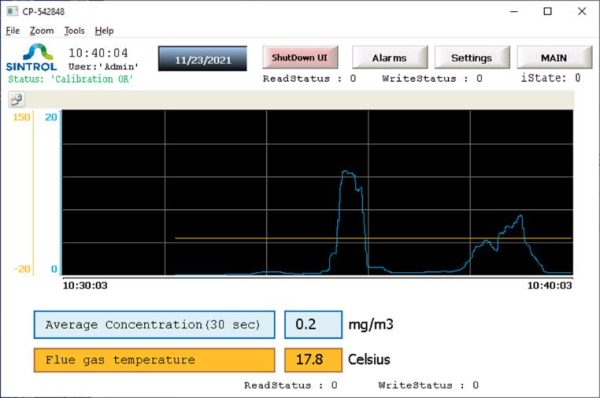This screenshot has height=398, width=600.
Task: Select the 17.8 Celsius temperature value field
Action: pos(313,360)
